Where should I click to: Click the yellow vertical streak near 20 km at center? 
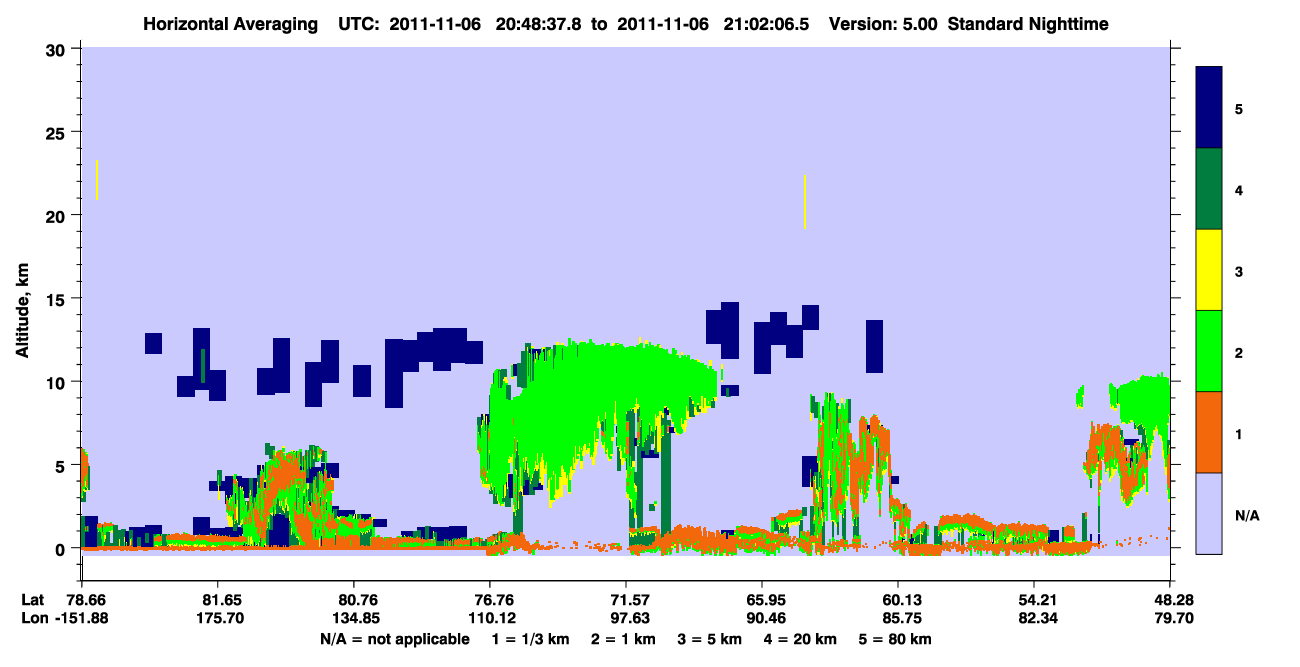point(804,202)
